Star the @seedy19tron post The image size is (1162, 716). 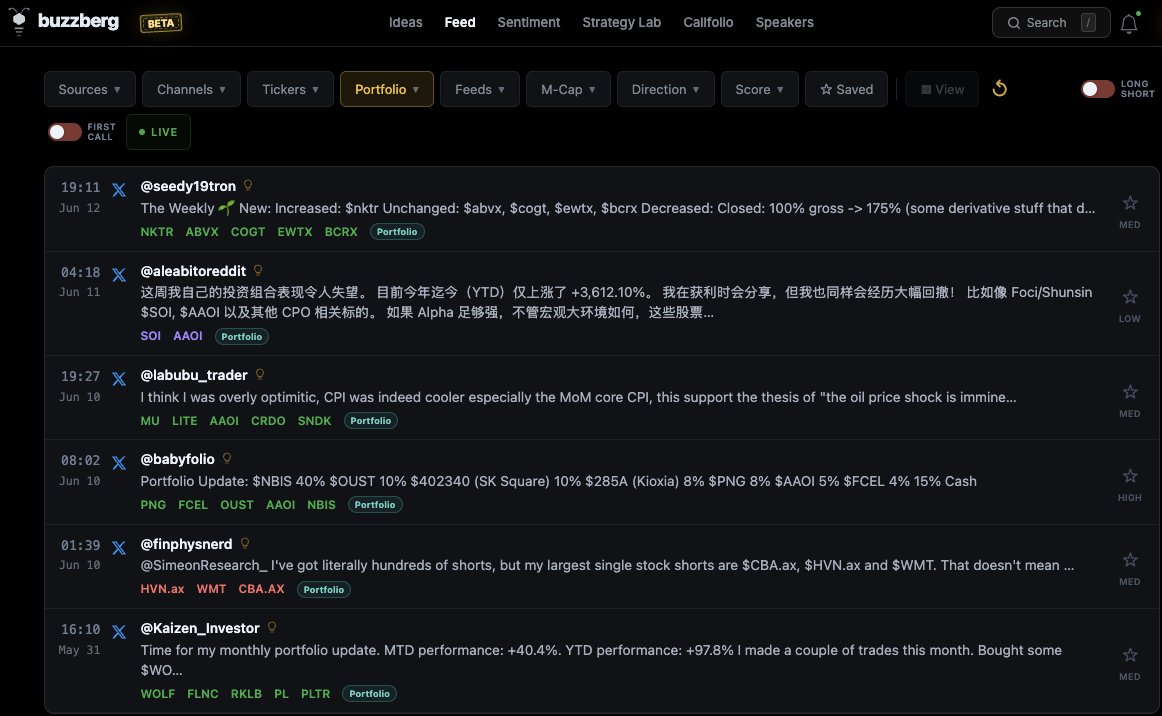1129,202
